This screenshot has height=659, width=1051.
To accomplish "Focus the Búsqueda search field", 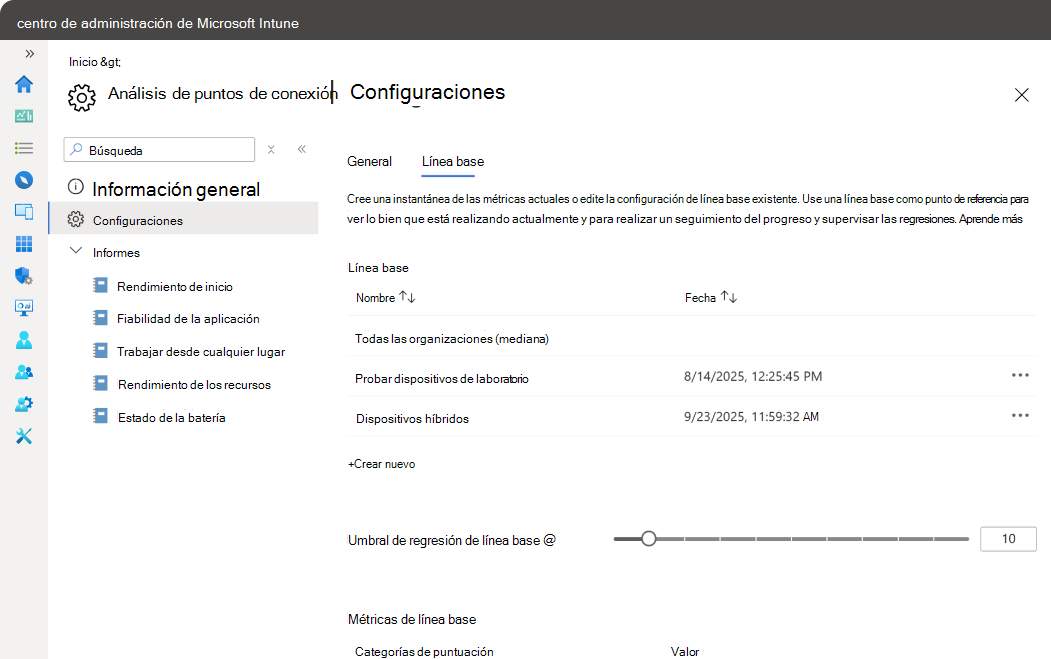I will tap(160, 149).
